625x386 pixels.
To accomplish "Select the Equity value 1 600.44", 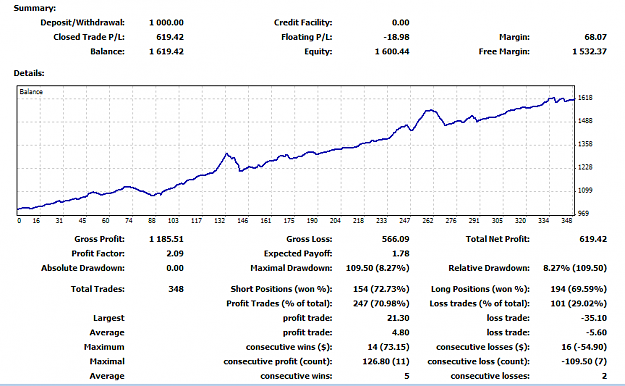I will point(392,51).
